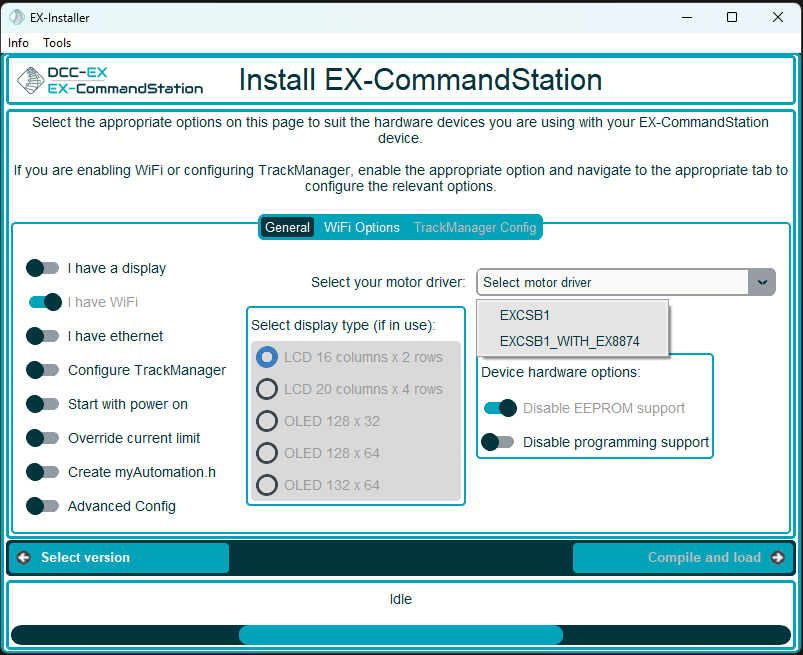Toggle the 'Start with power on' switch
This screenshot has height=655, width=803.
point(43,404)
